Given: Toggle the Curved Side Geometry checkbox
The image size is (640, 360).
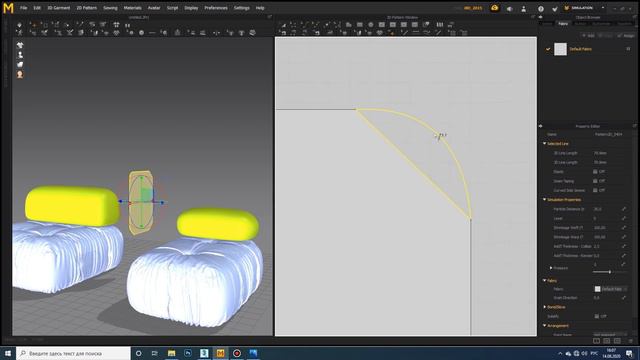Looking at the screenshot, I should coord(595,191).
